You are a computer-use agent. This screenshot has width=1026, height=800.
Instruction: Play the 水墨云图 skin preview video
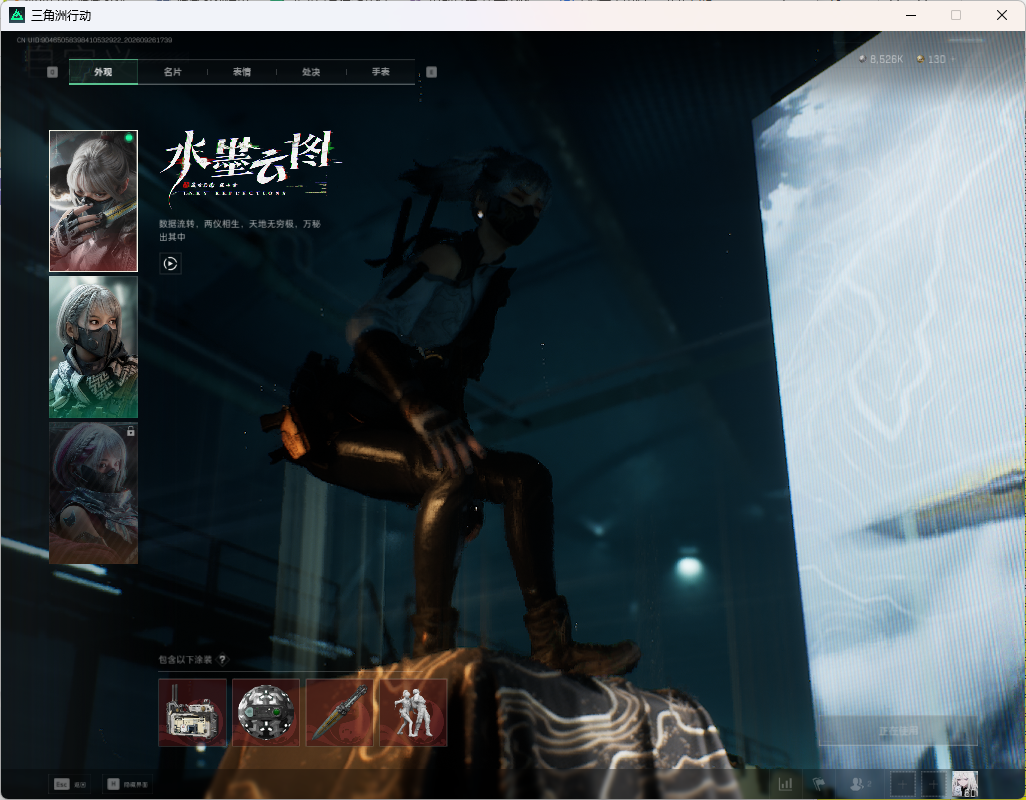tap(170, 264)
